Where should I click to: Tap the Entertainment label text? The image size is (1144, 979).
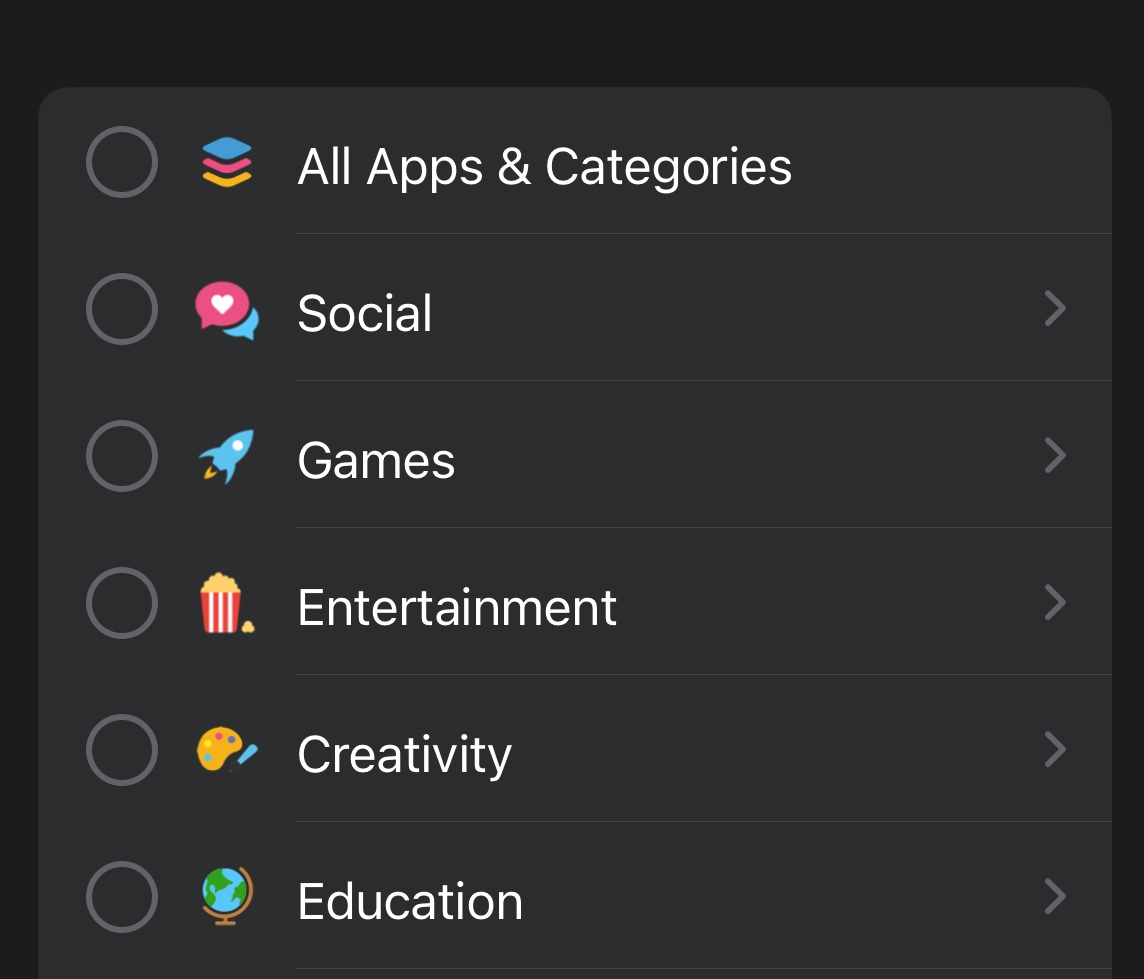[457, 607]
